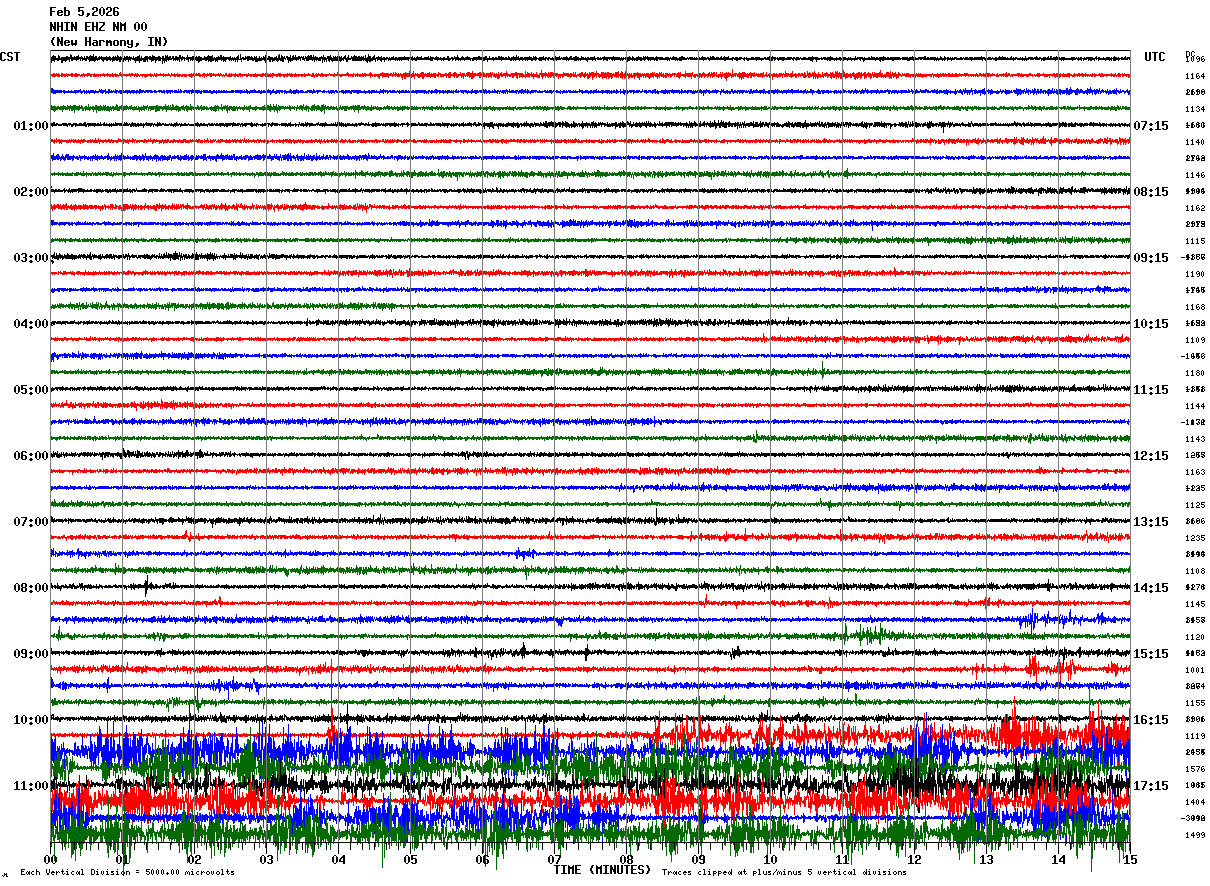Click the DC offset value '1134'
This screenshot has width=1210, height=886.
pyautogui.click(x=1195, y=109)
